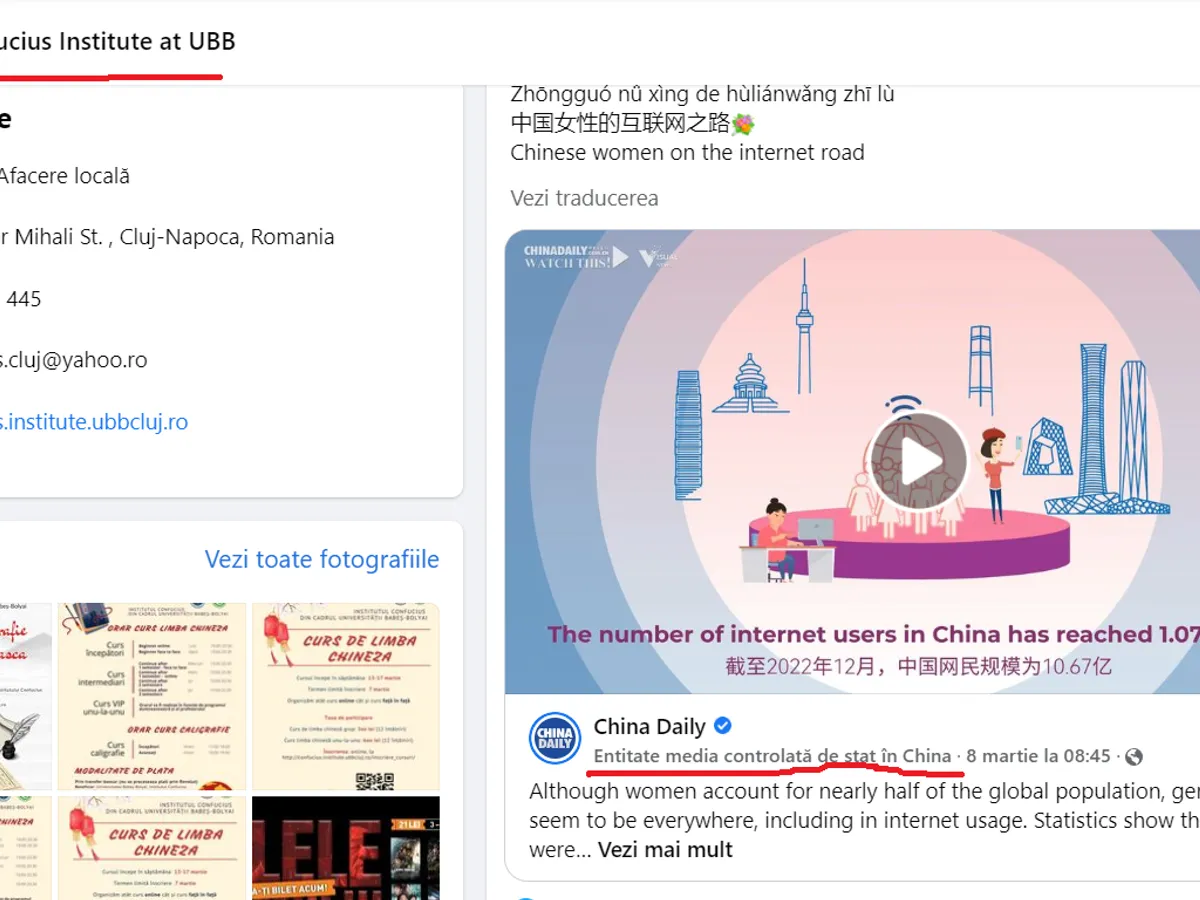Click China Daily verified badge icon
Image resolution: width=1200 pixels, height=900 pixels.
[723, 726]
